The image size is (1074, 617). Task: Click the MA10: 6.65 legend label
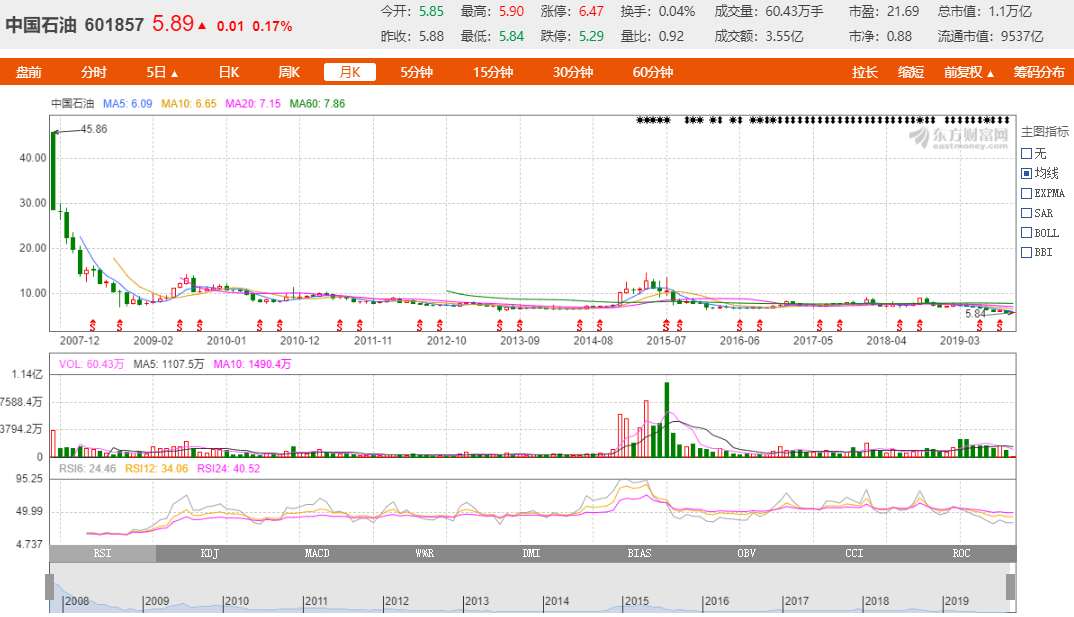[188, 104]
